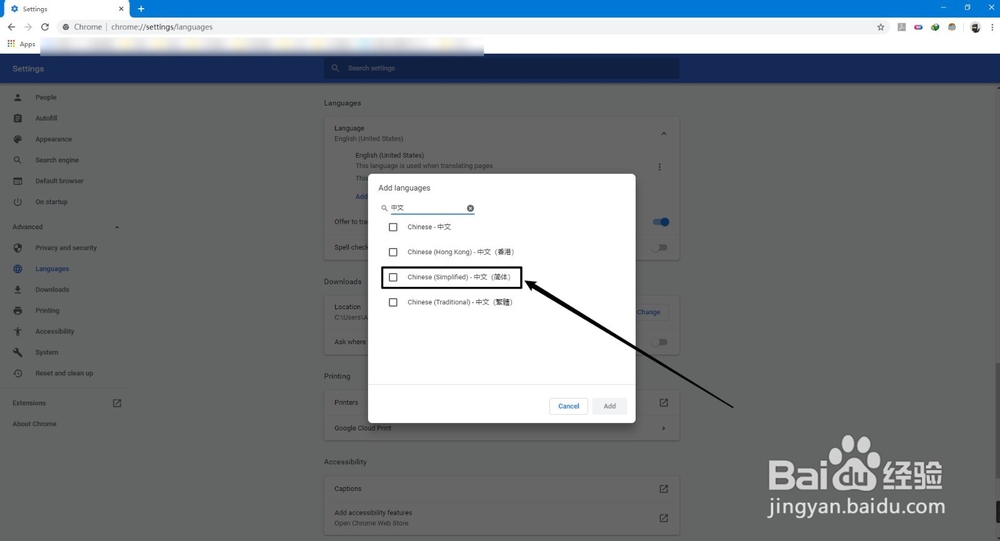This screenshot has width=1000, height=541.
Task: Open Add accessibility features link icon
Action: [663, 518]
